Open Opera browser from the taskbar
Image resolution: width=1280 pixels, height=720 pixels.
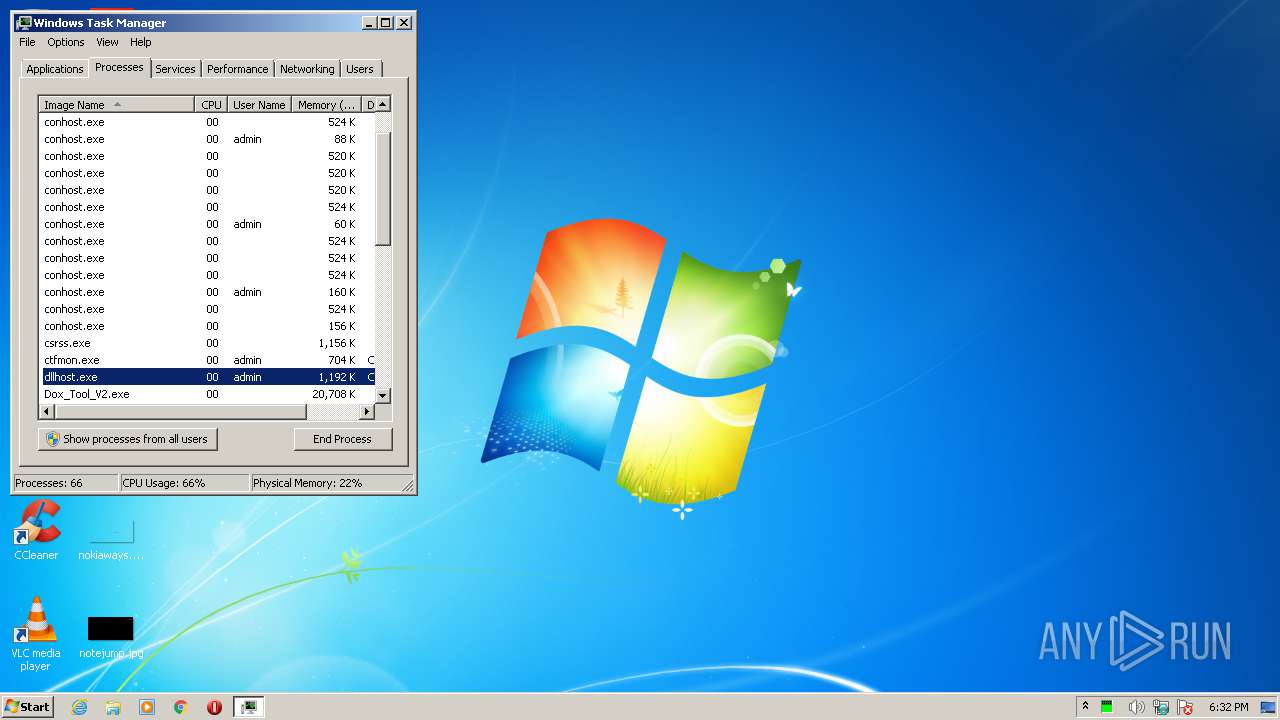214,707
